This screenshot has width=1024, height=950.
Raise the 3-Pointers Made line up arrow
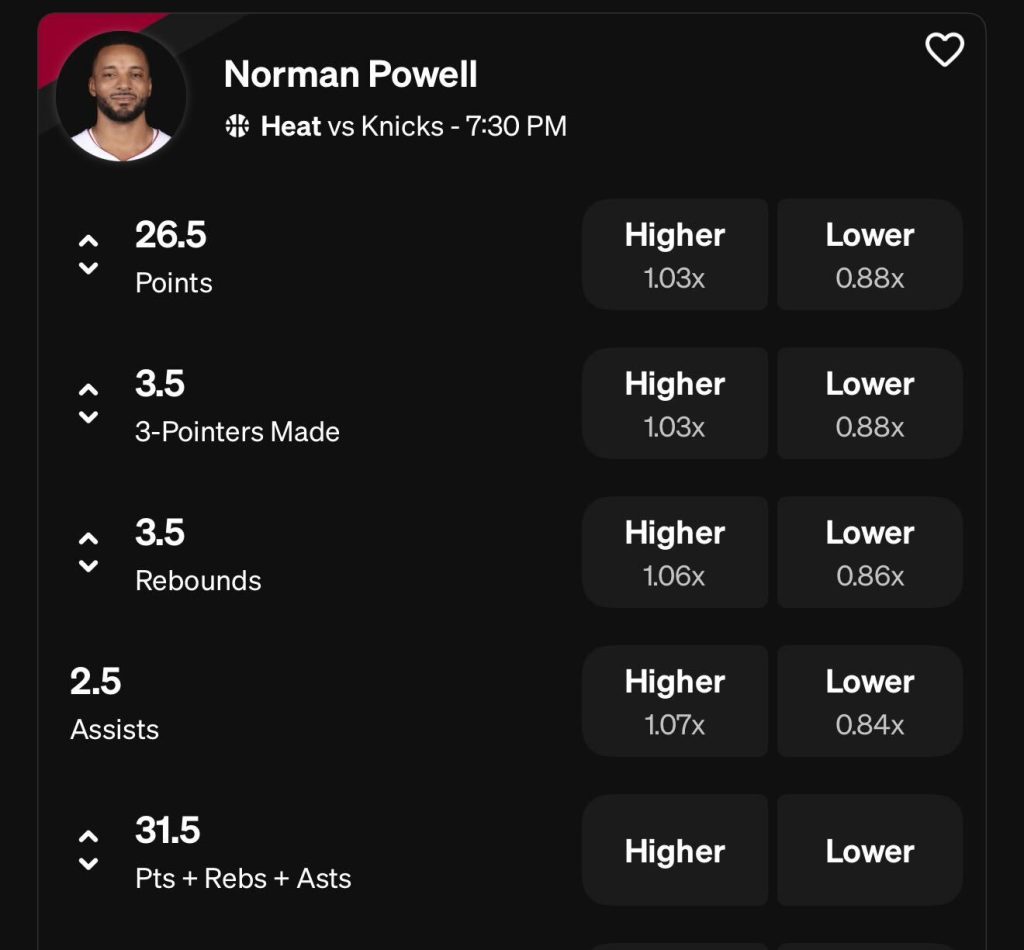[89, 390]
